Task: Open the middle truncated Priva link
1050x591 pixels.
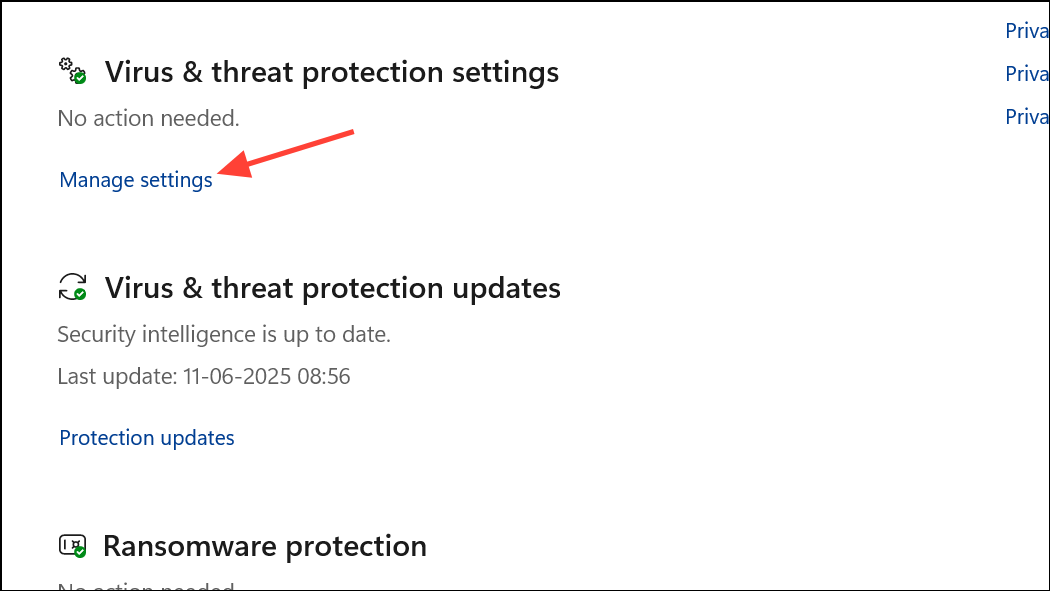Action: click(1027, 74)
